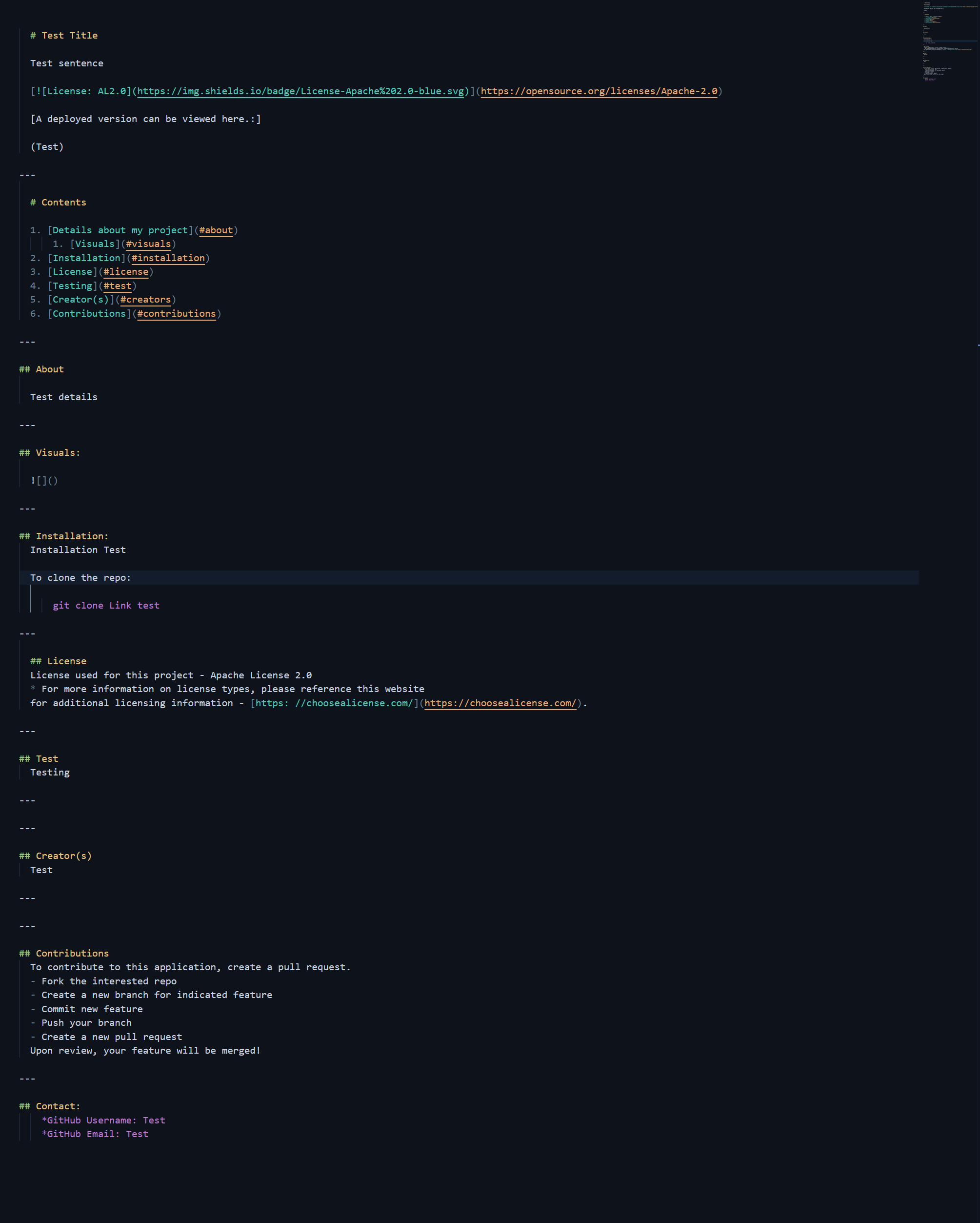Follow the #about anchor link in Contents
Screen dimensions: 980x1223
click(x=216, y=230)
